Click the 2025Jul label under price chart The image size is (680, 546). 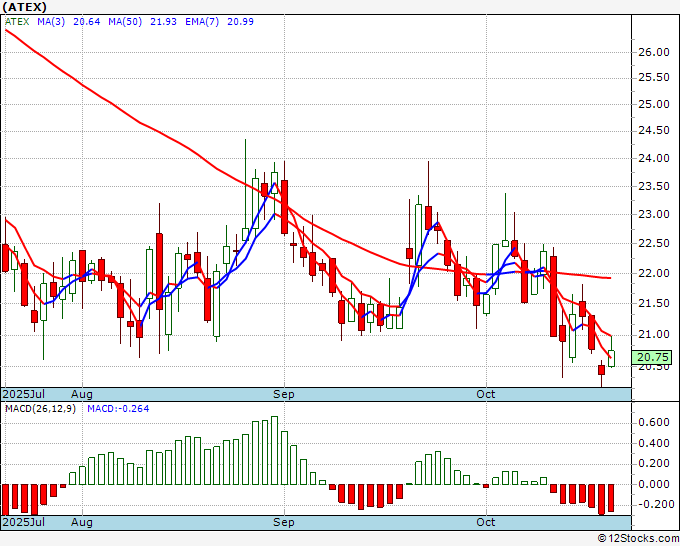click(x=24, y=394)
